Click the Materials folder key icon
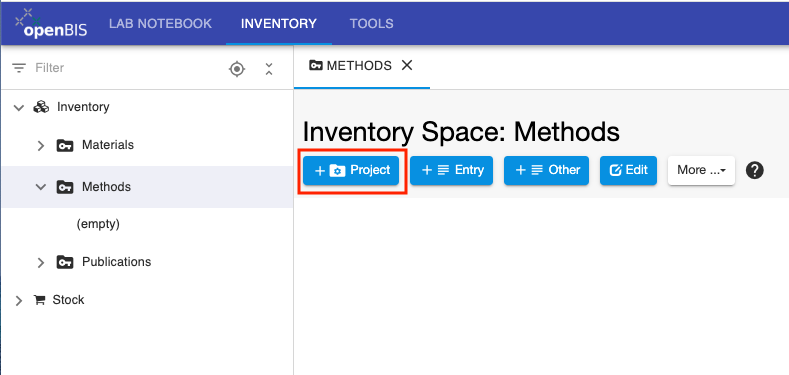Screen dimensions: 789x375 click(65, 145)
